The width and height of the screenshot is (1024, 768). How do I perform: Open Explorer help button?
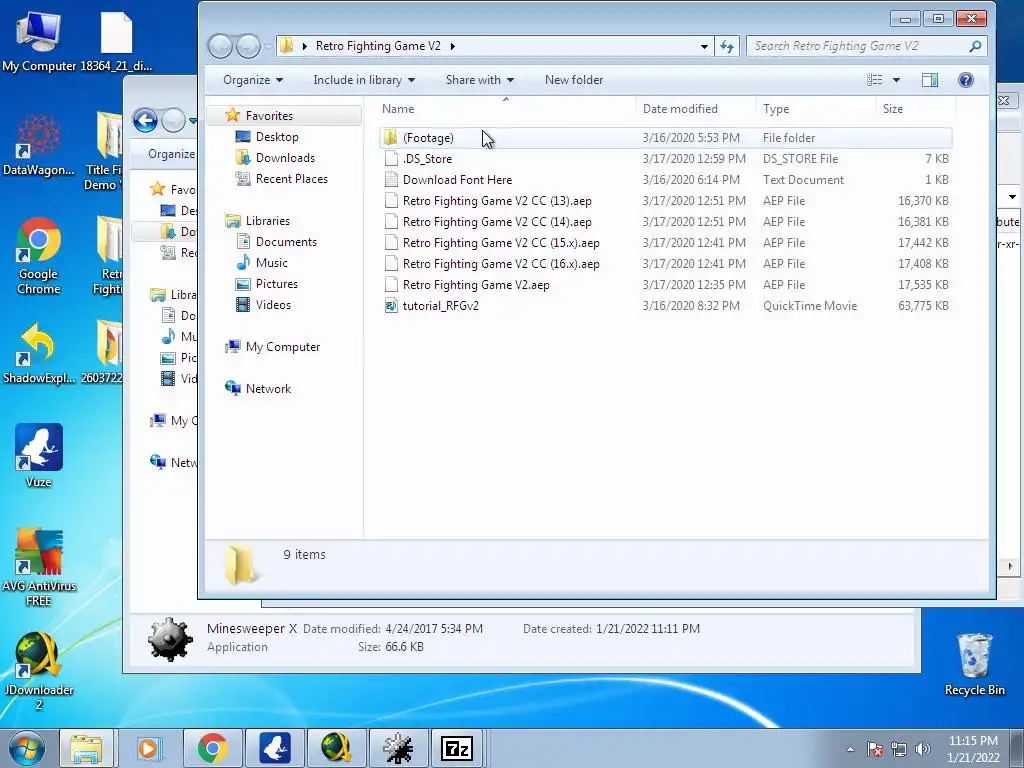pyautogui.click(x=966, y=80)
